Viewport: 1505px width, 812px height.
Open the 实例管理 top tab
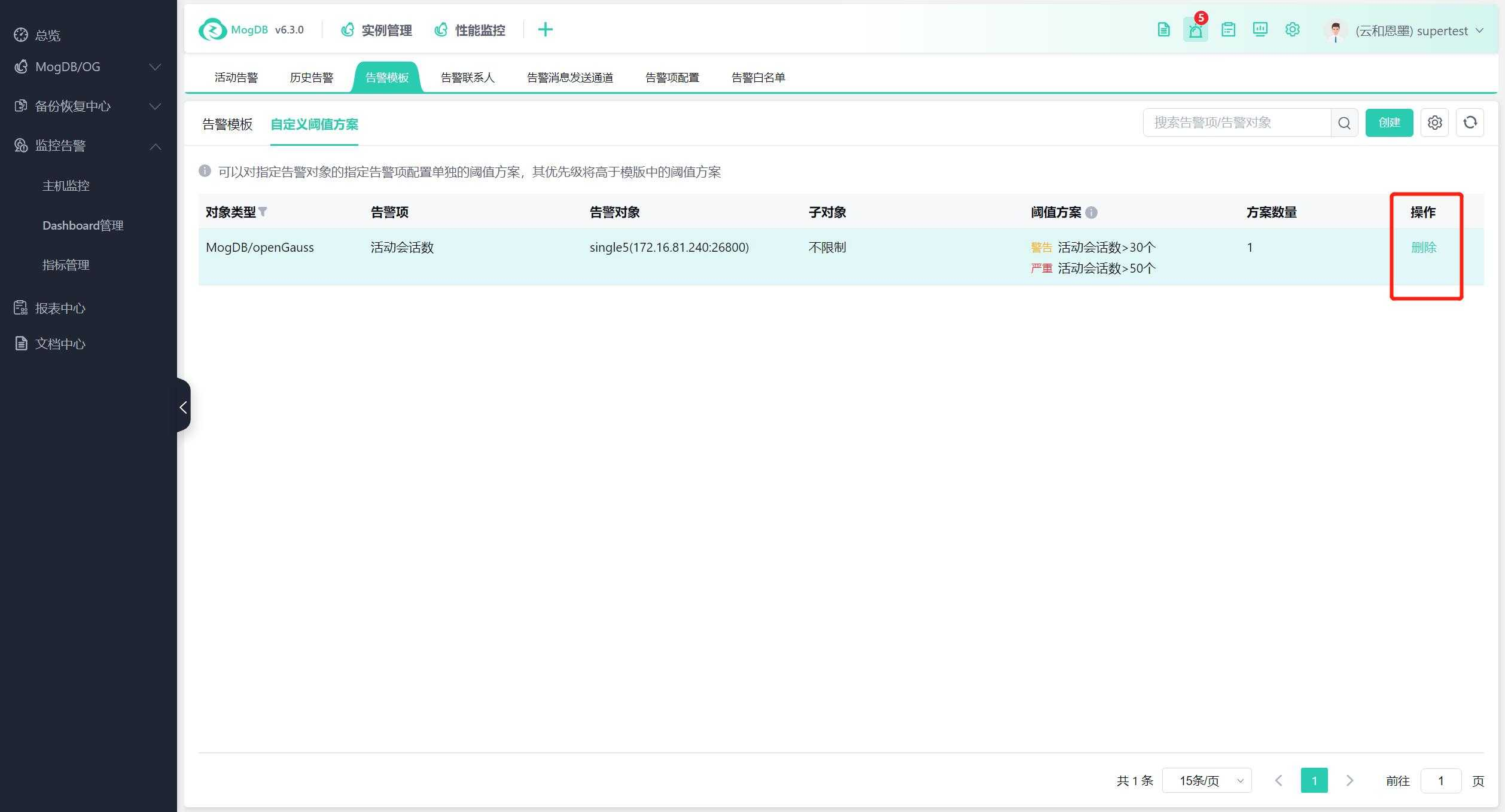pyautogui.click(x=376, y=30)
